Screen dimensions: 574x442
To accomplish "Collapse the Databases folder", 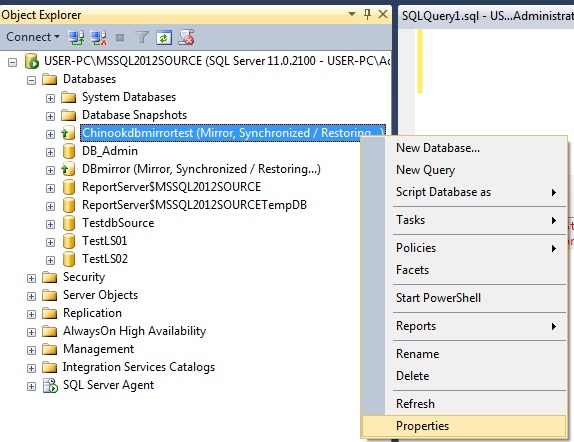I will (31, 80).
